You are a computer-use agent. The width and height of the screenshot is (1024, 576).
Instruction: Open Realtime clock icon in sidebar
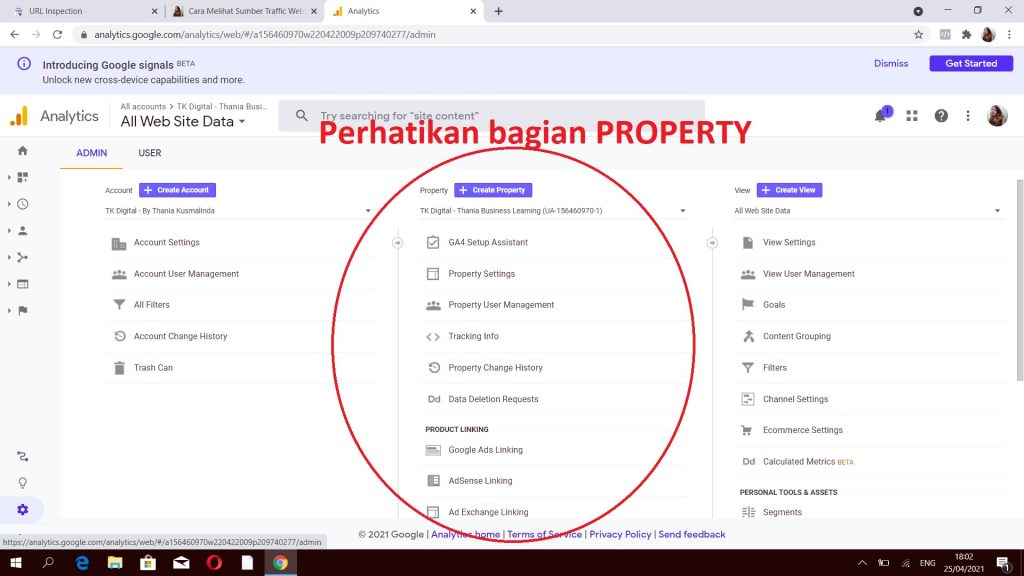click(x=23, y=204)
